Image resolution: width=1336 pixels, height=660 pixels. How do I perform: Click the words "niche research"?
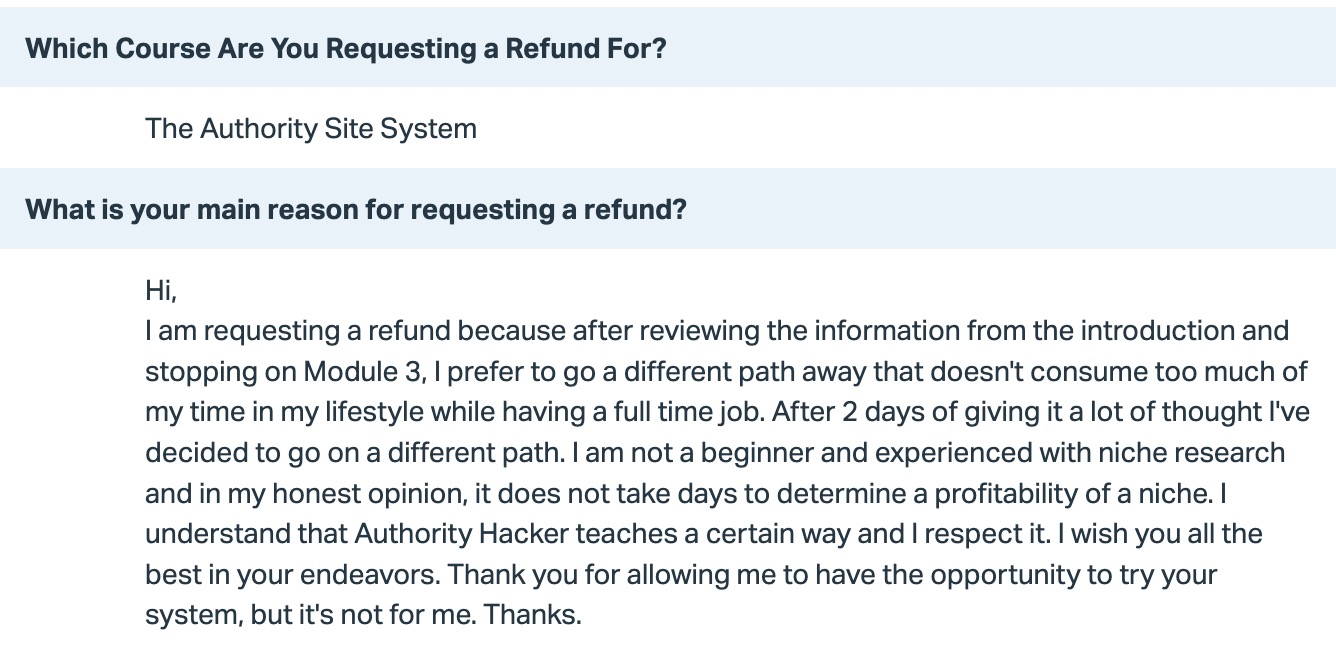[1196, 453]
